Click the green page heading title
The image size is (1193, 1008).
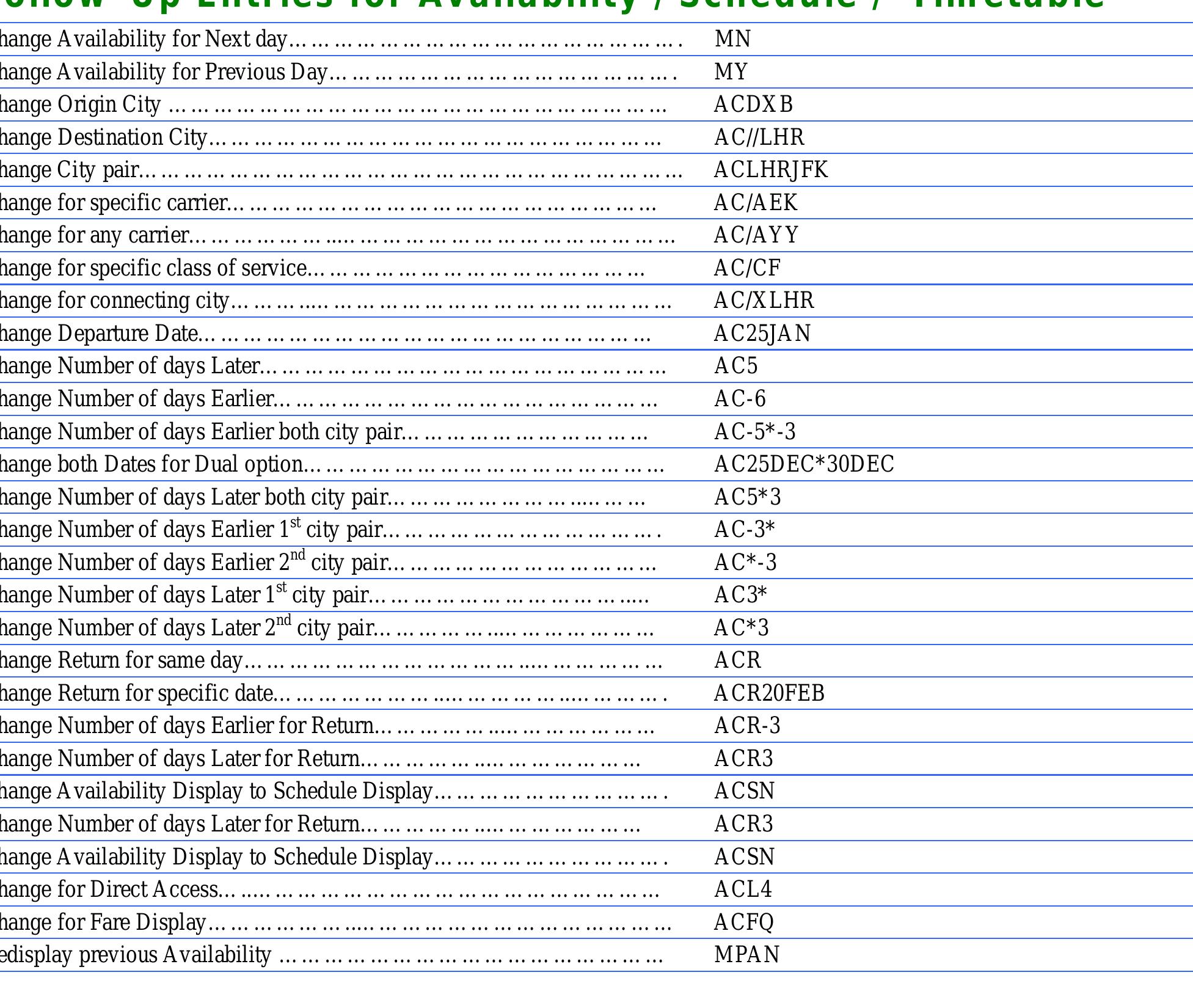550,5
